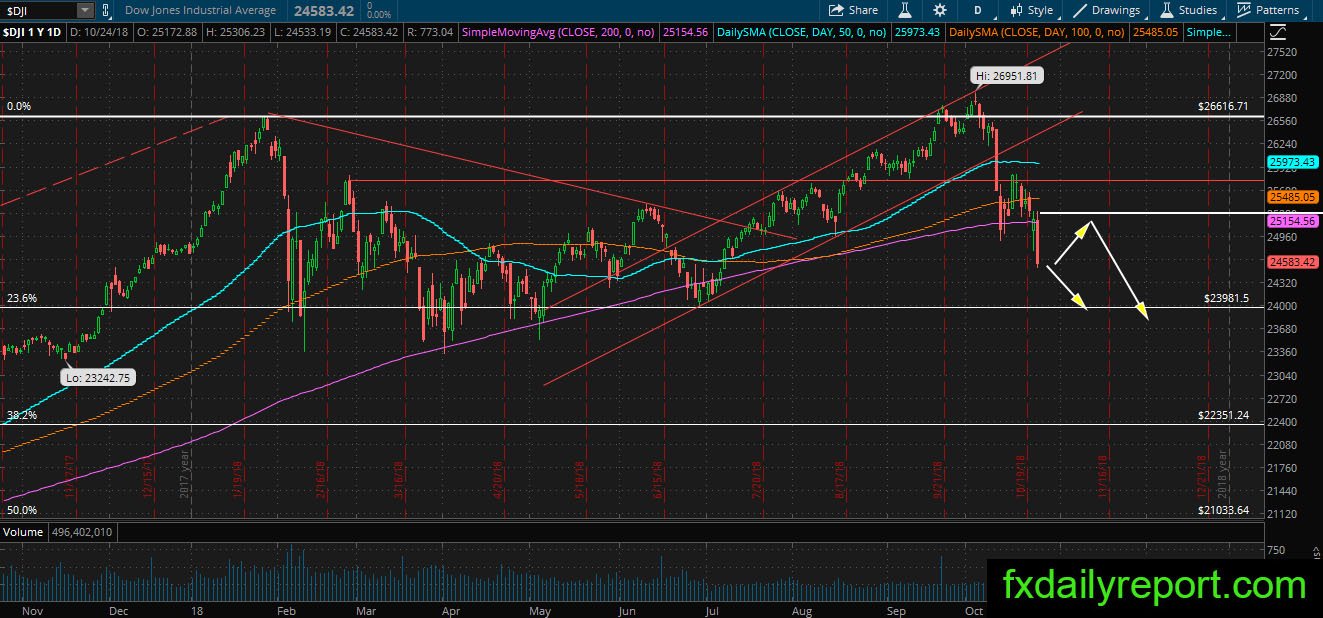
Task: Click the red 24583.42 last price bubble
Action: (1292, 262)
